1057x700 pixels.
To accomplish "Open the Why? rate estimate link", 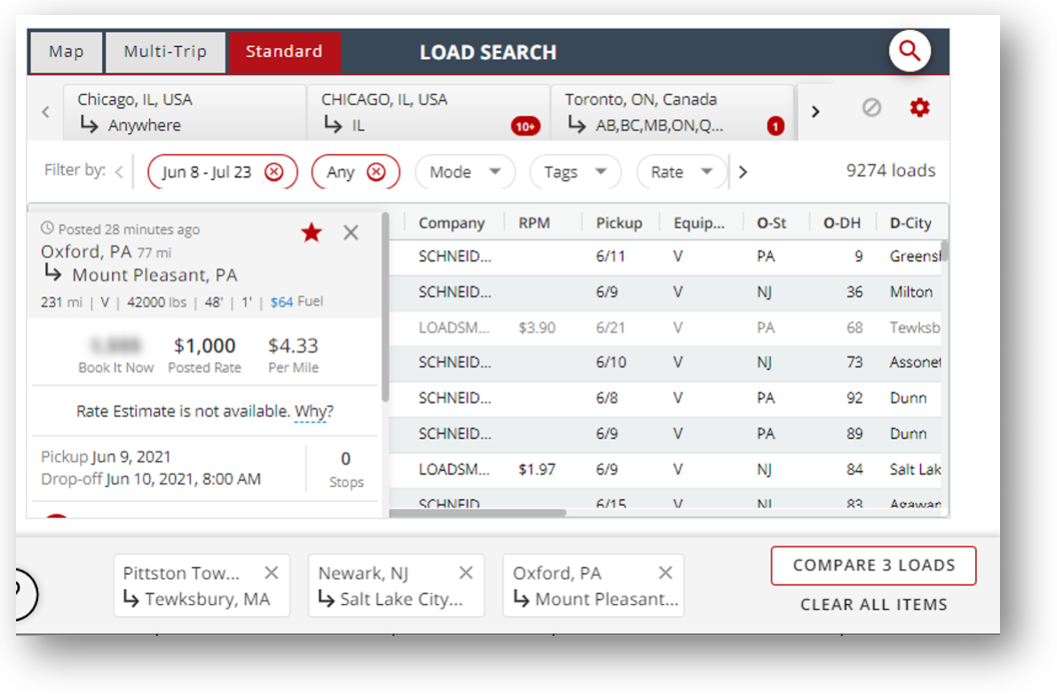I will click(x=314, y=412).
